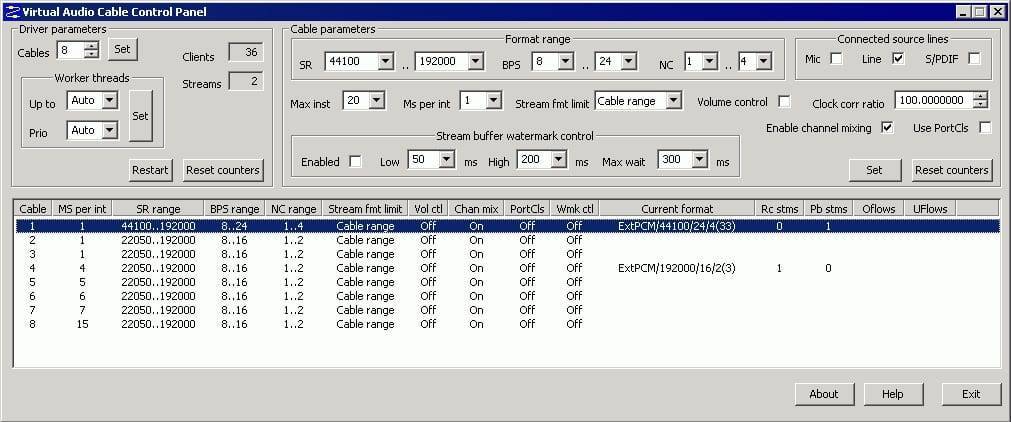
Task: Decrease Clock corr ratio with down arrow
Action: tap(980, 105)
